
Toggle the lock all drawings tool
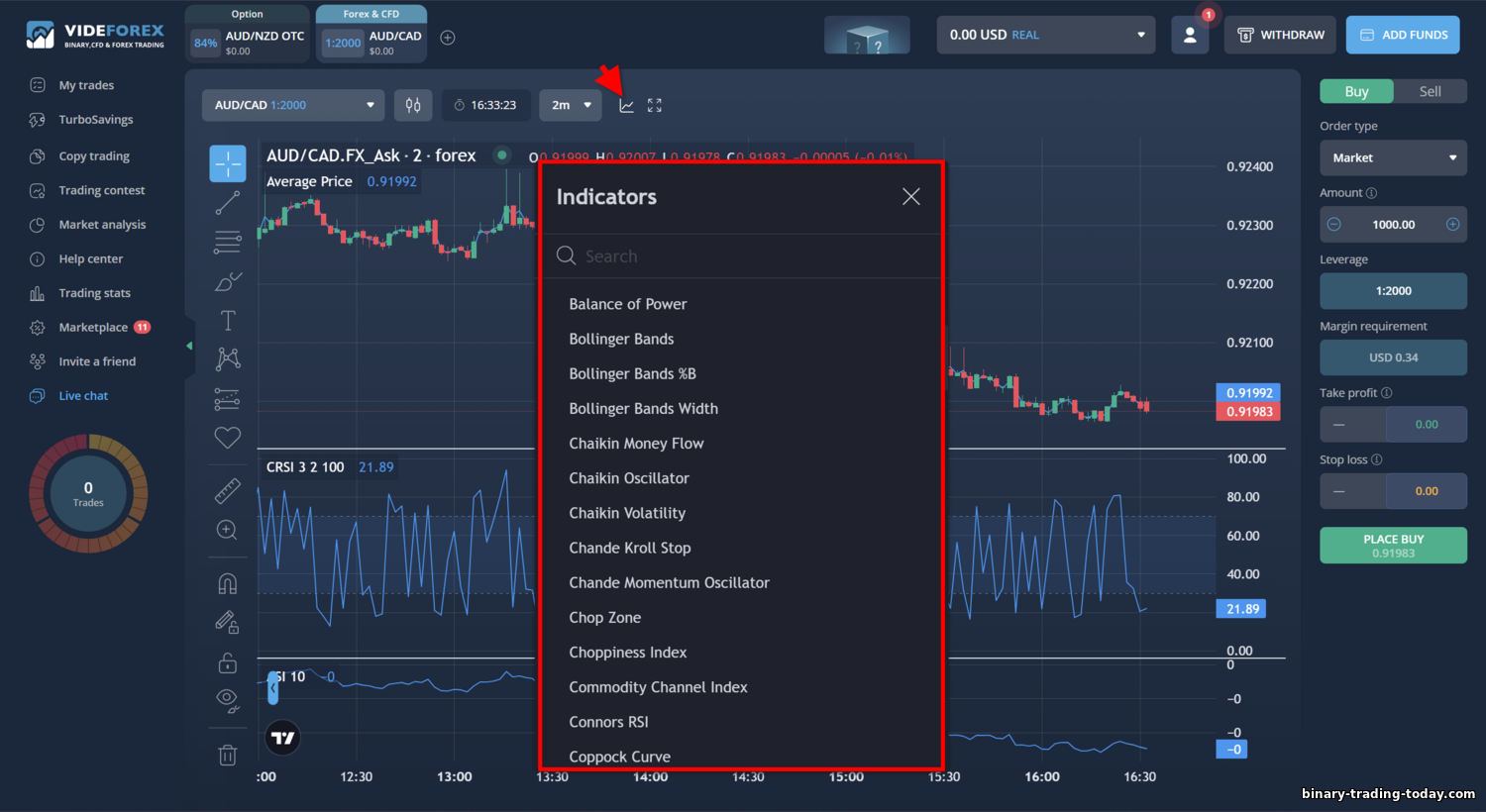(x=228, y=662)
